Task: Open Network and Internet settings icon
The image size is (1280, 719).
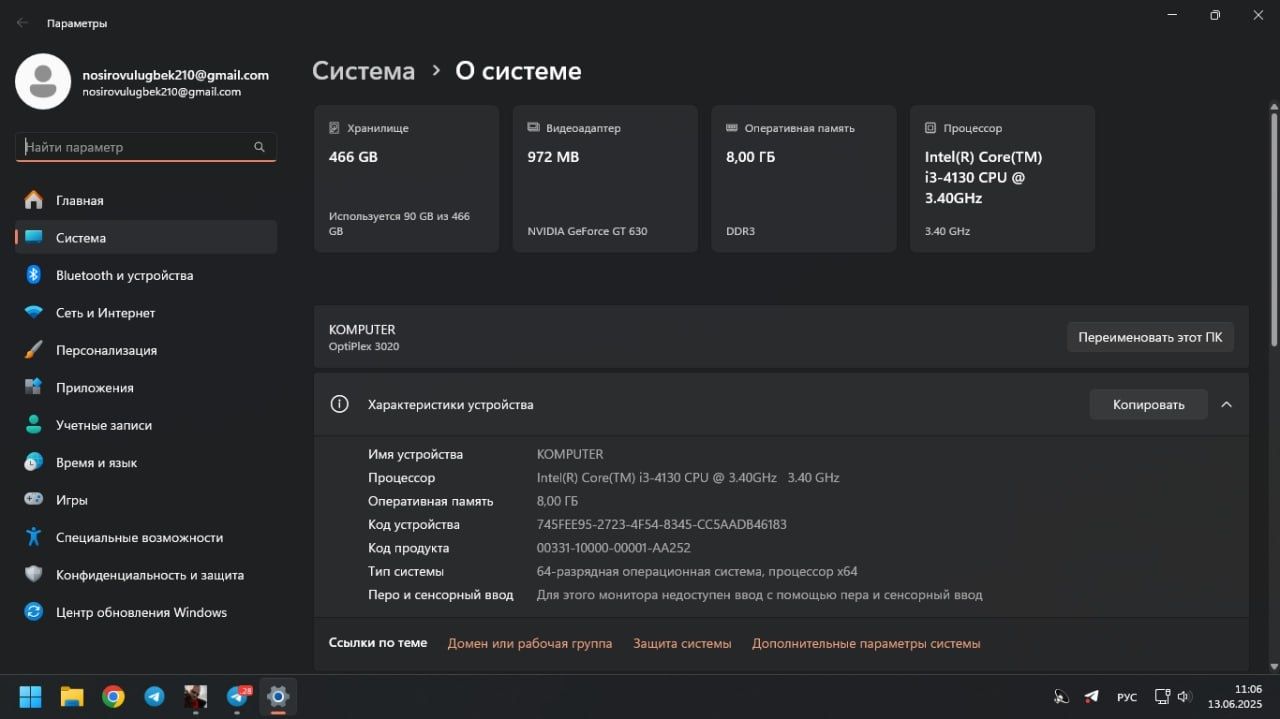Action: (34, 313)
